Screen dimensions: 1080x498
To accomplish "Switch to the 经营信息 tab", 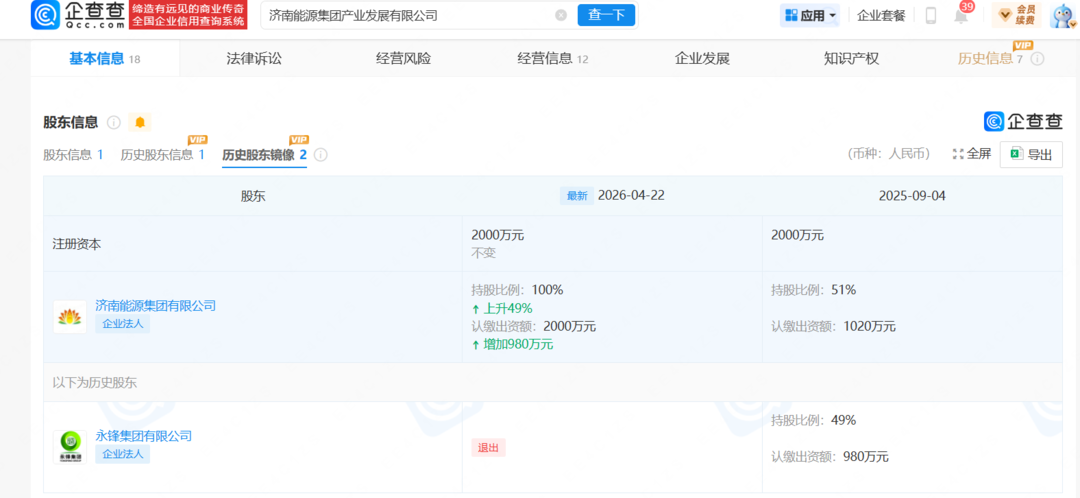I will click(x=552, y=59).
